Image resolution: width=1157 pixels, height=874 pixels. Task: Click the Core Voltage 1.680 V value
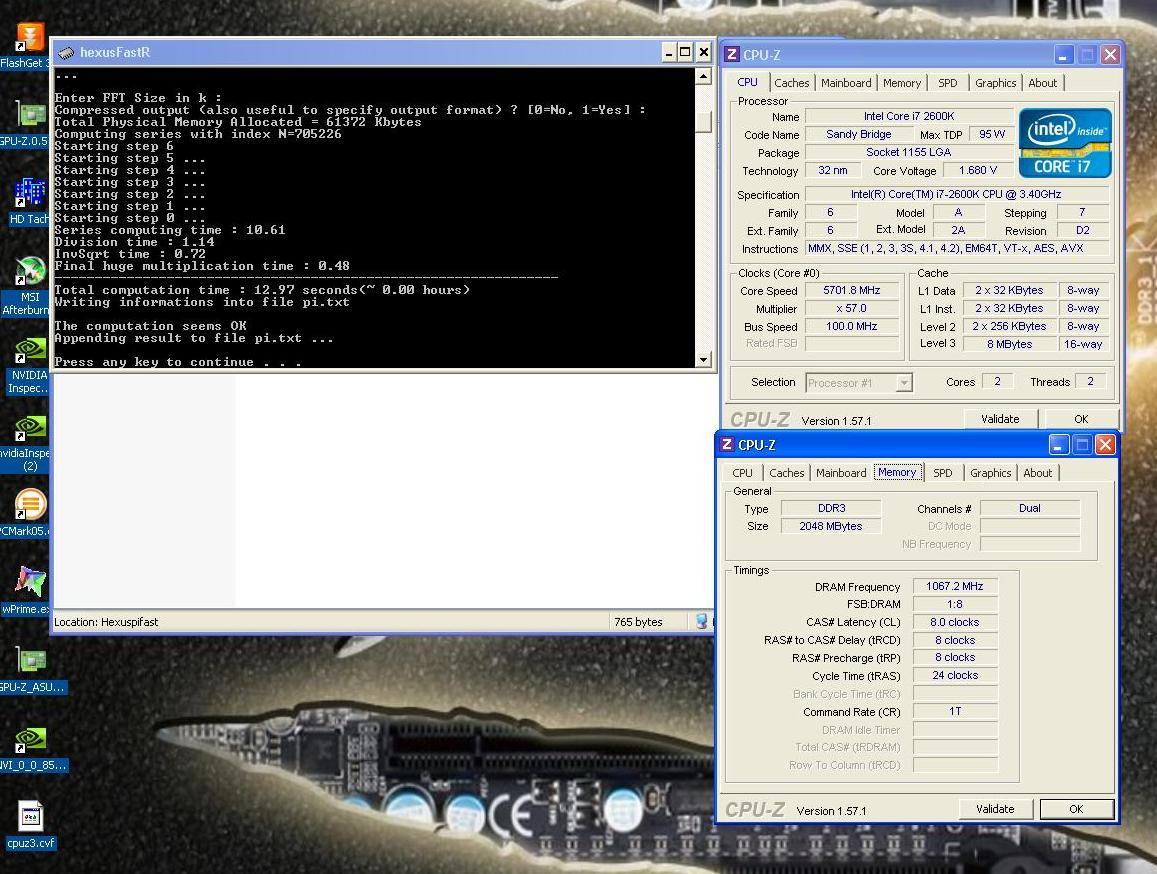click(x=978, y=171)
